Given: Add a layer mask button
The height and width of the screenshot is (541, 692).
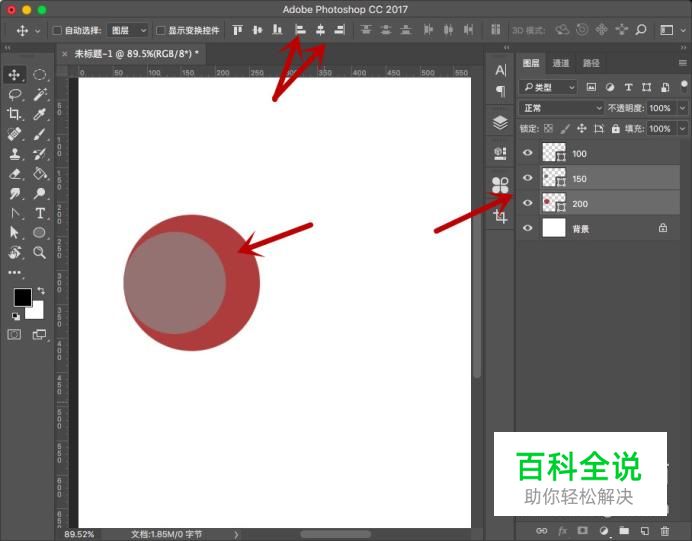Looking at the screenshot, I should tap(583, 530).
